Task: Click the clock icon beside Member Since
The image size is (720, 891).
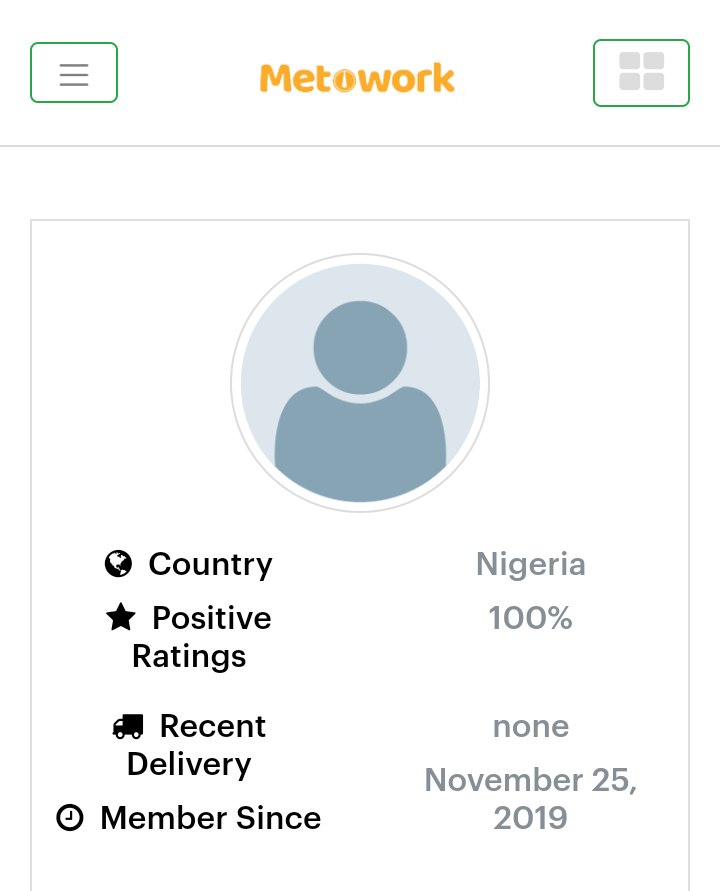Action: (x=70, y=818)
